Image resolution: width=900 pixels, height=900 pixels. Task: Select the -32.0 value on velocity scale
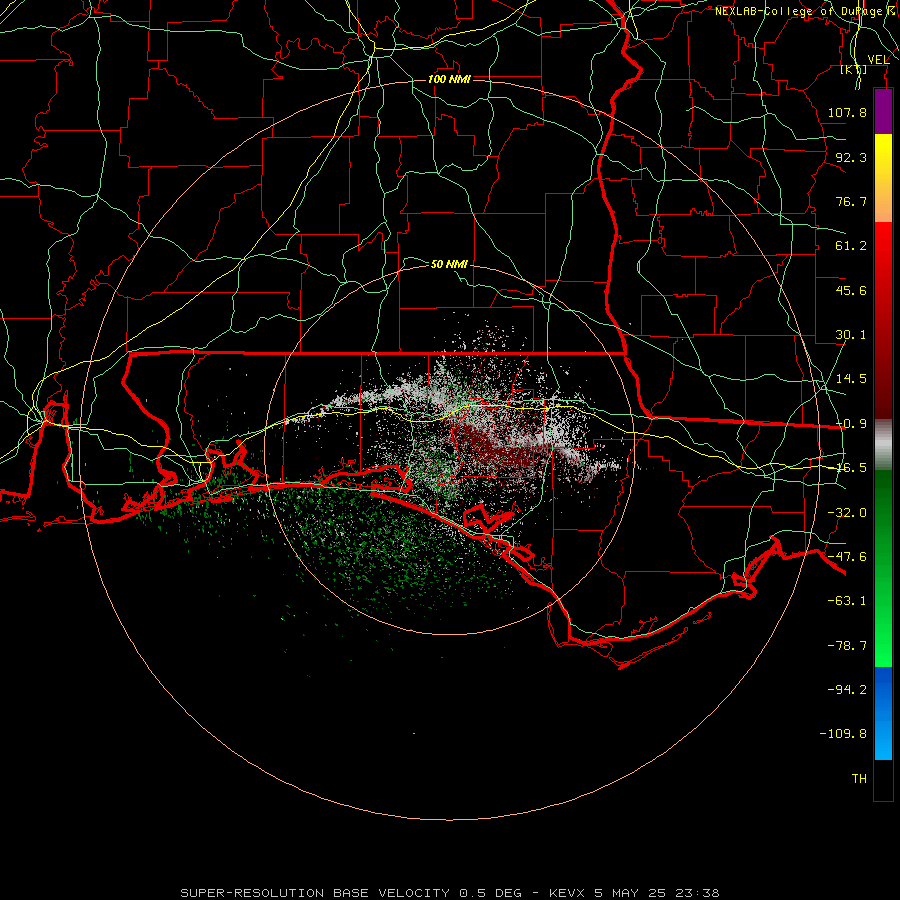tap(847, 513)
